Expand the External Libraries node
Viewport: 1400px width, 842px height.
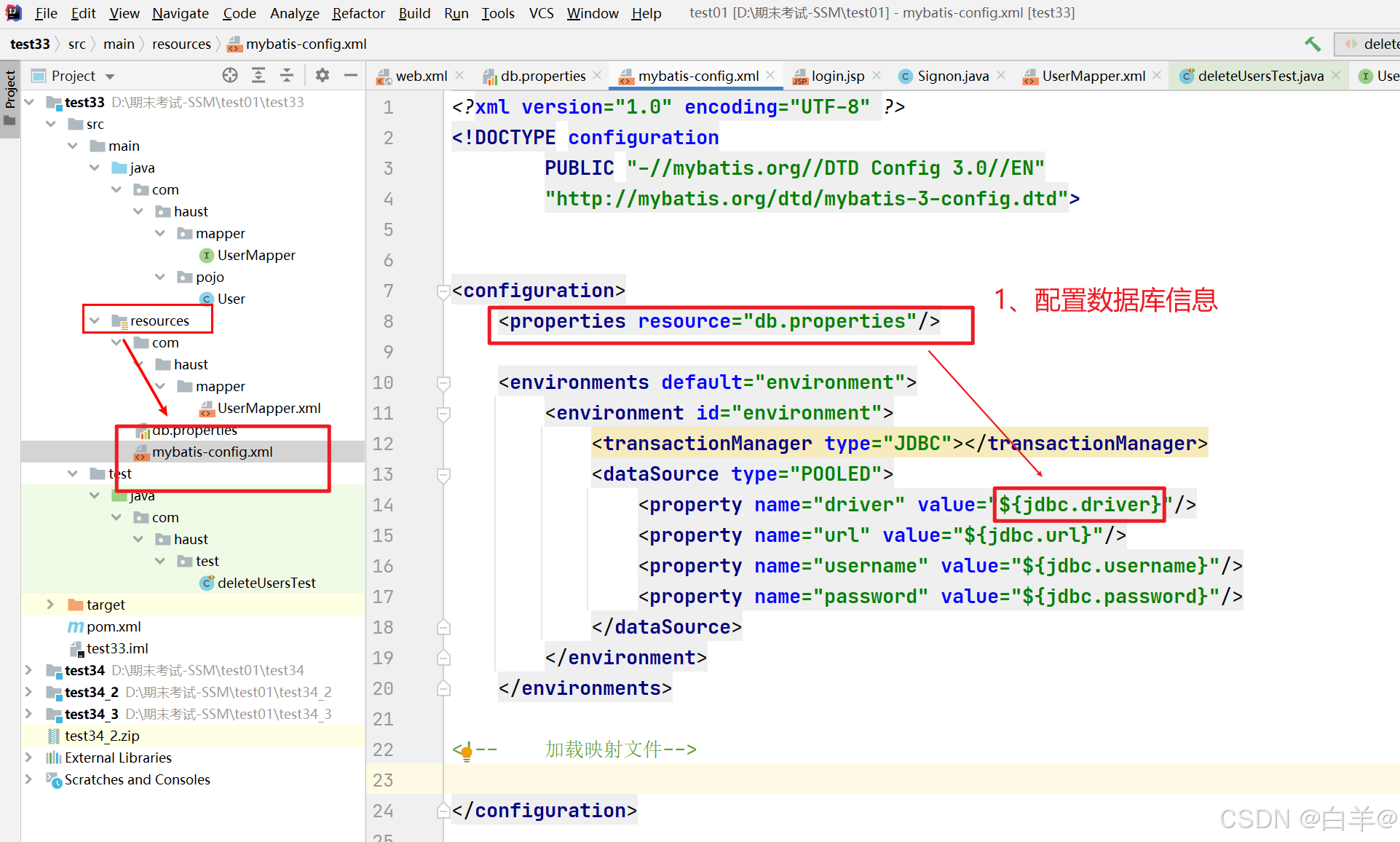tap(28, 758)
